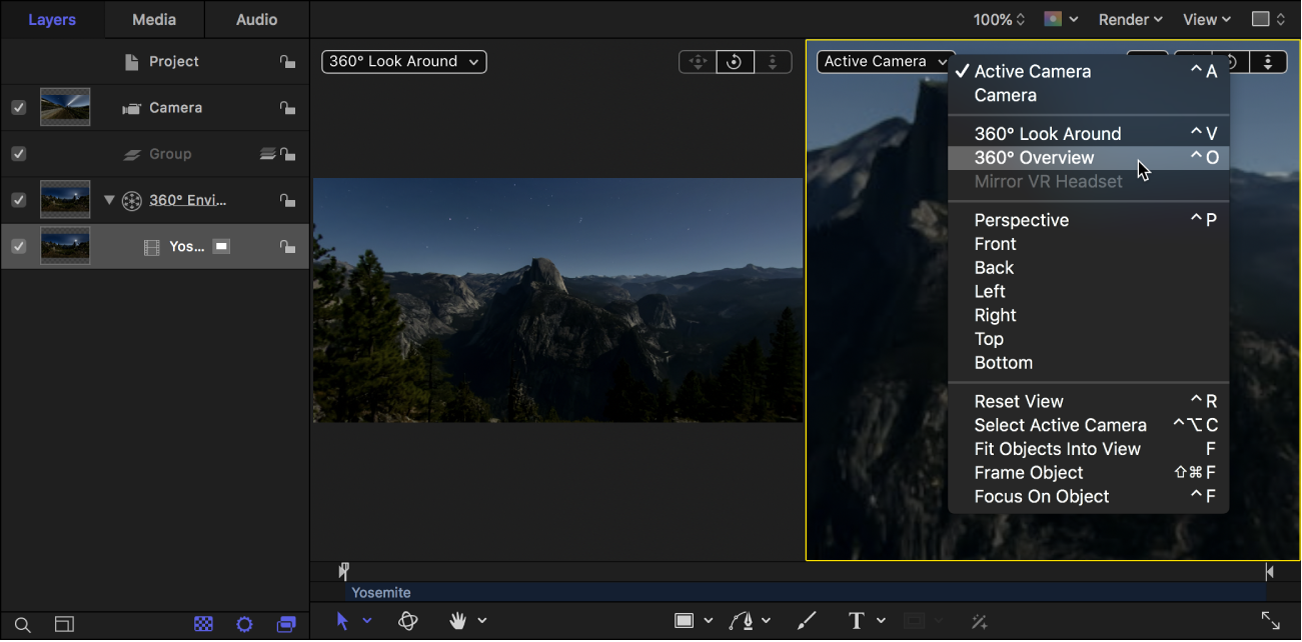Collapse the 360° Environment layer disclosure triangle
The height and width of the screenshot is (642, 1302).
[109, 199]
